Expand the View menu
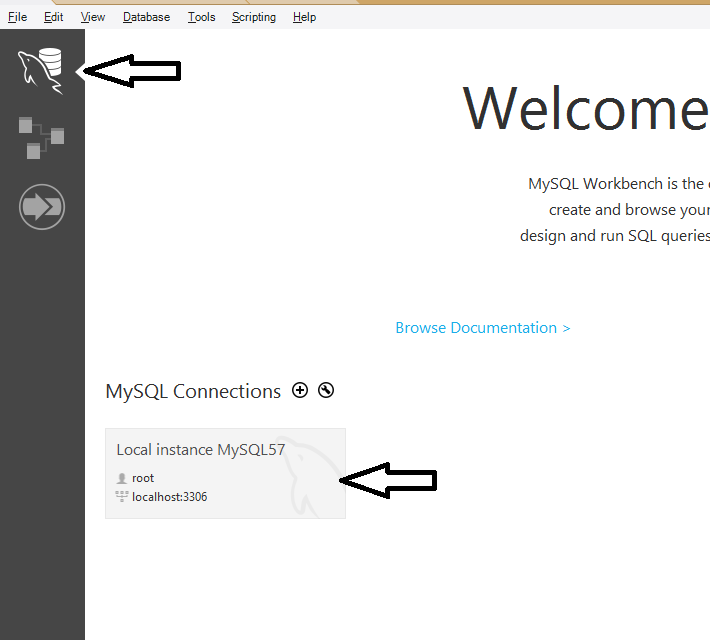 pyautogui.click(x=92, y=17)
